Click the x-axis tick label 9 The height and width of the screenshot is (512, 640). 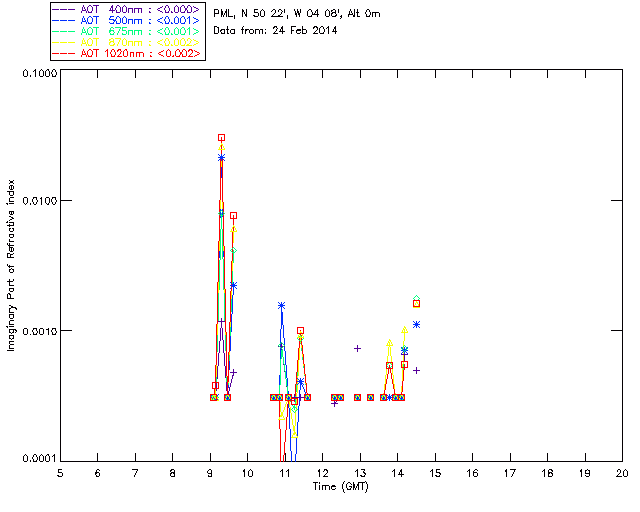(x=210, y=473)
